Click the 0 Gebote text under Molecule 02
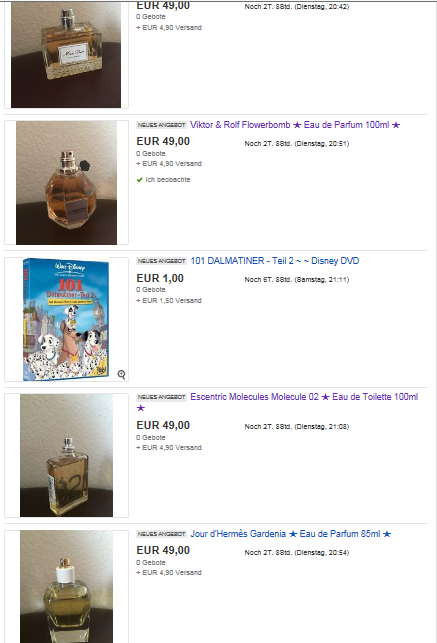The height and width of the screenshot is (643, 437). (x=151, y=438)
